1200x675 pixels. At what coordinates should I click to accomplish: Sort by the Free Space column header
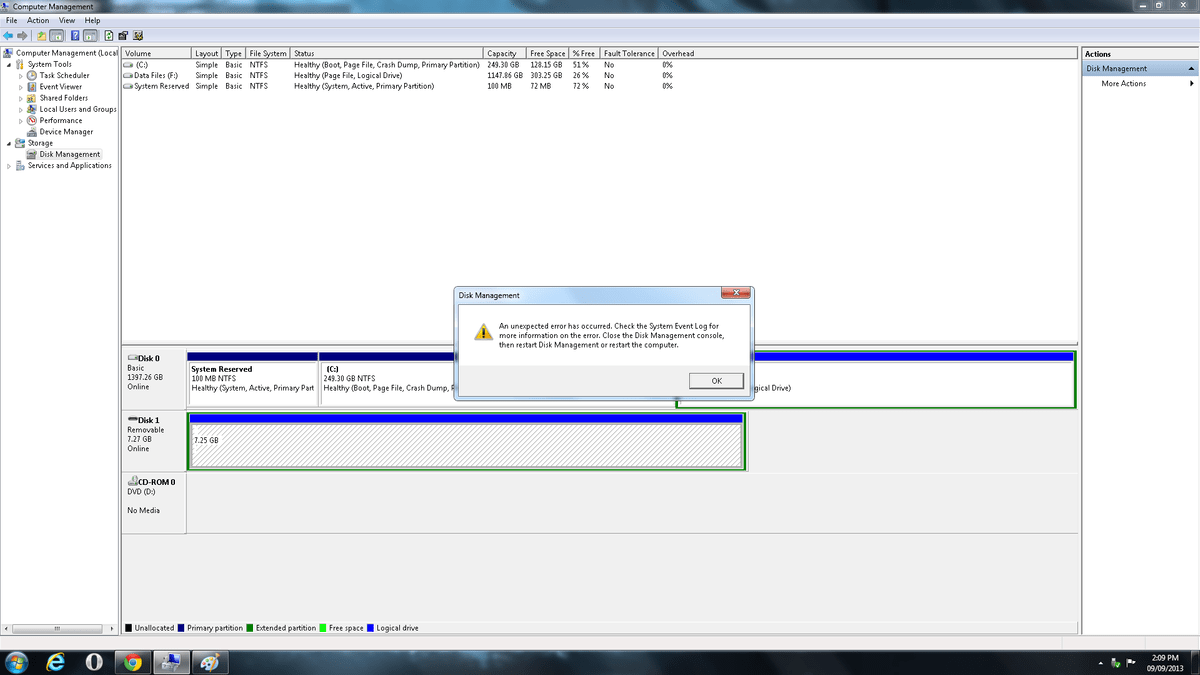(548, 53)
